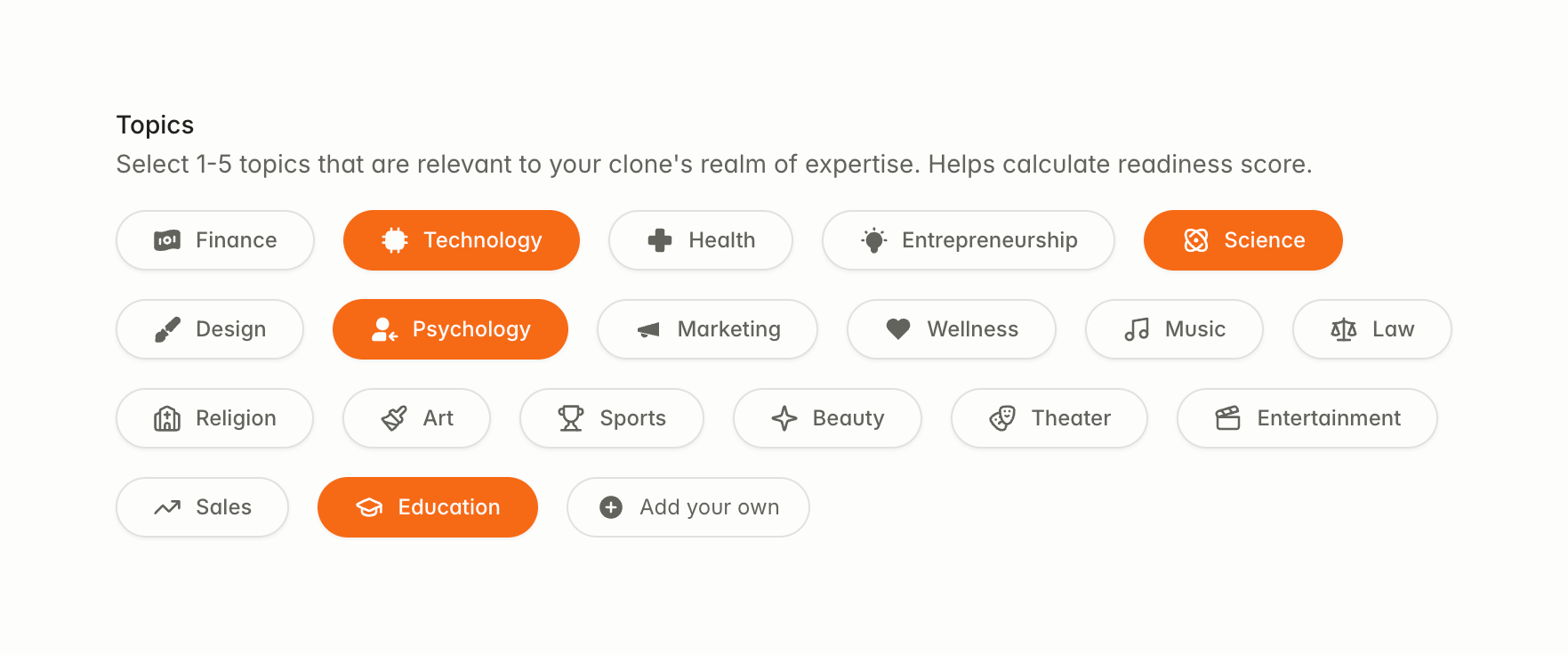Click the lightbulb icon on Entrepreneurship
Image resolution: width=1568 pixels, height=655 pixels.
(x=874, y=240)
